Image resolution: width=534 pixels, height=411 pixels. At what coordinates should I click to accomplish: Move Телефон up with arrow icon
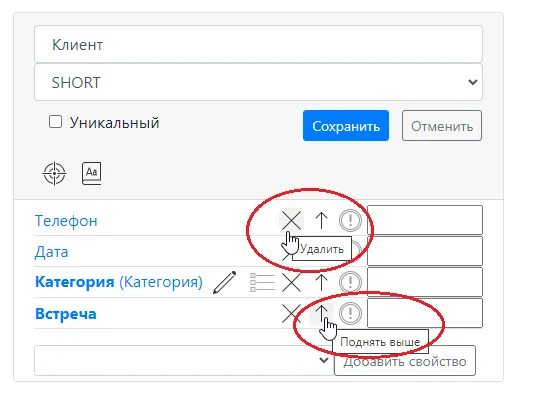321,220
